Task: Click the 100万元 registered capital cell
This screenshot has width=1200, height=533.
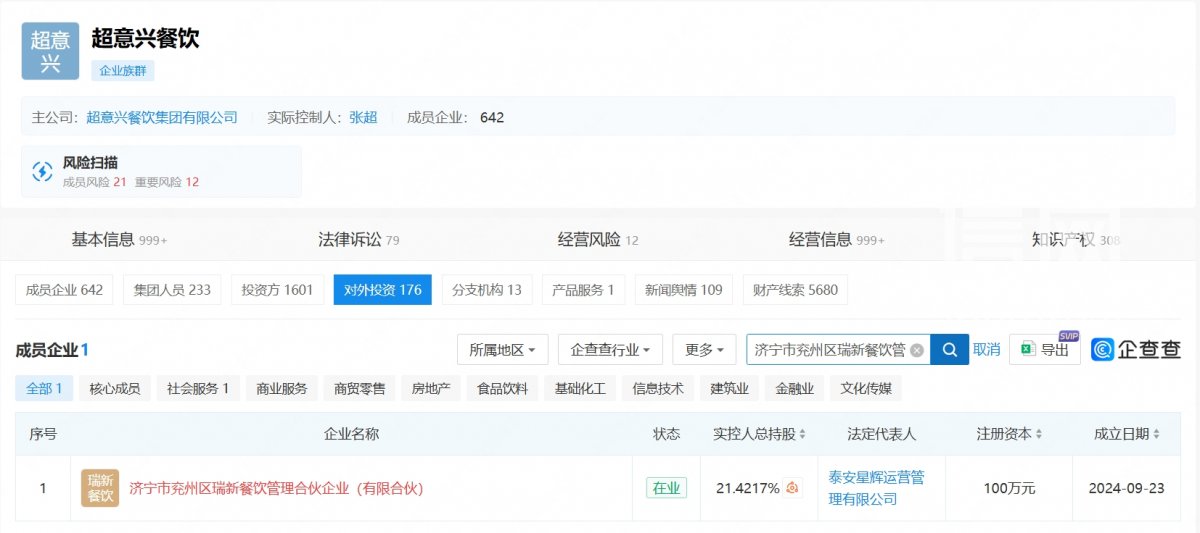Action: [x=1009, y=488]
